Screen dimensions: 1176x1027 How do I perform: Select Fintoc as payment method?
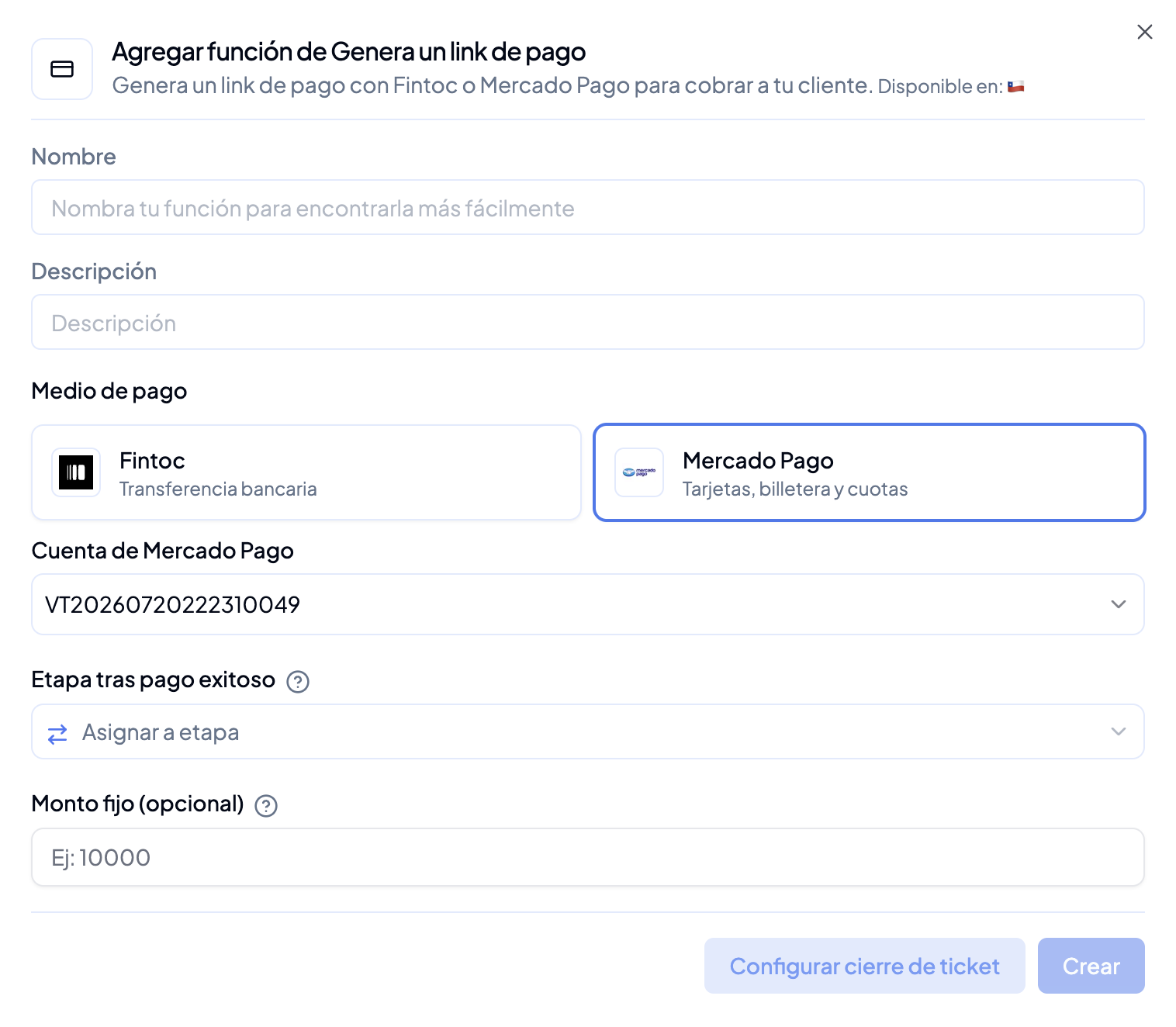[x=306, y=472]
